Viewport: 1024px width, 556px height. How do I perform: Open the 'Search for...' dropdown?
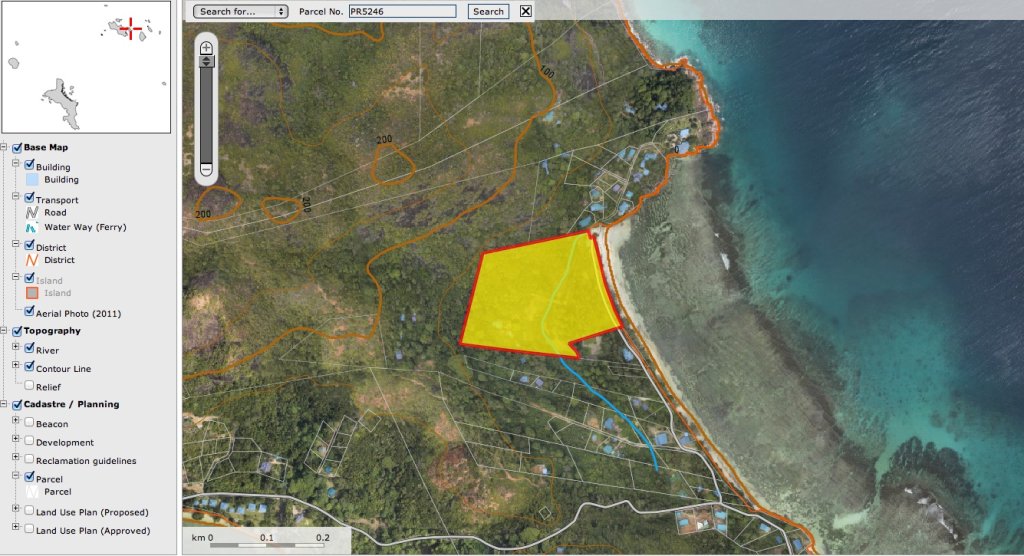pyautogui.click(x=240, y=12)
